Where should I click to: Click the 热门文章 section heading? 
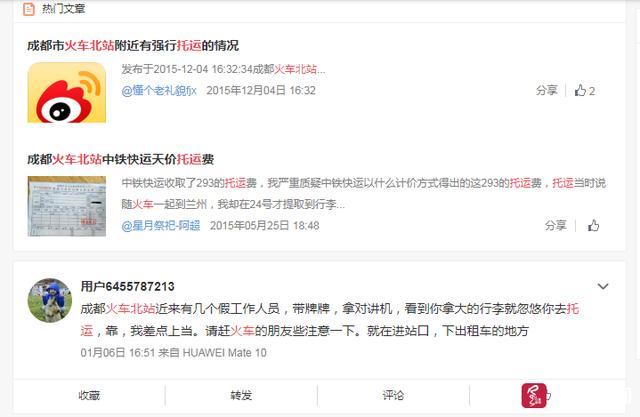point(63,9)
